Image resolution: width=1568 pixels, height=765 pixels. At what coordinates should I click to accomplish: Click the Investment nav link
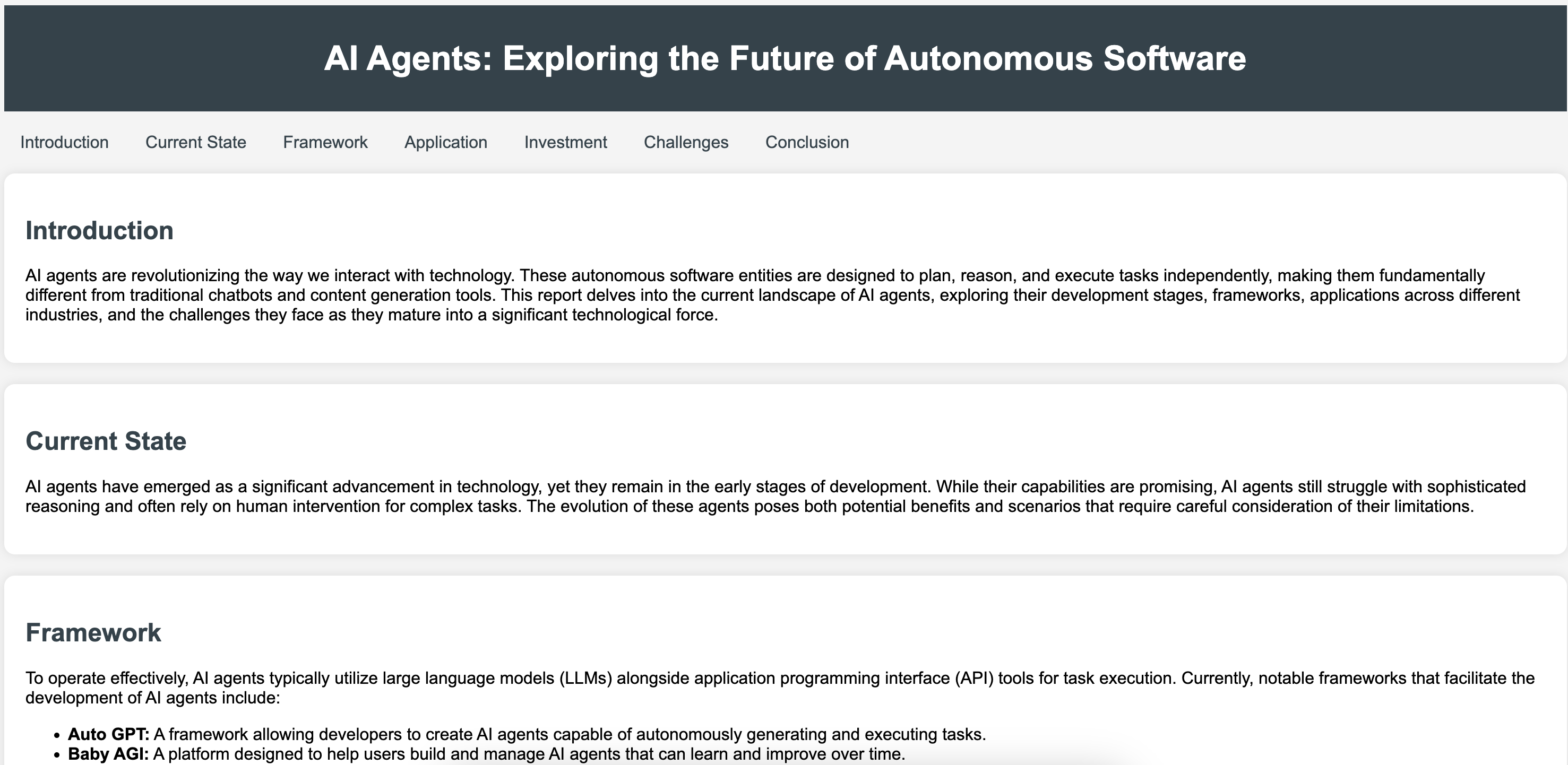coord(565,142)
